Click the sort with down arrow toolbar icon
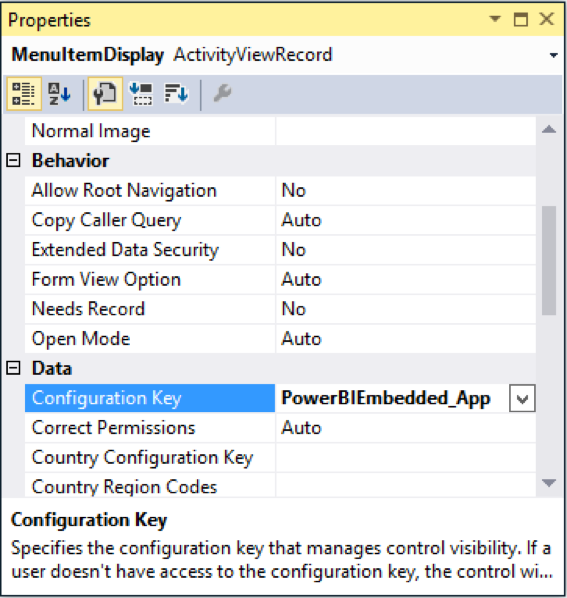Image resolution: width=567 pixels, height=598 pixels. click(x=176, y=93)
